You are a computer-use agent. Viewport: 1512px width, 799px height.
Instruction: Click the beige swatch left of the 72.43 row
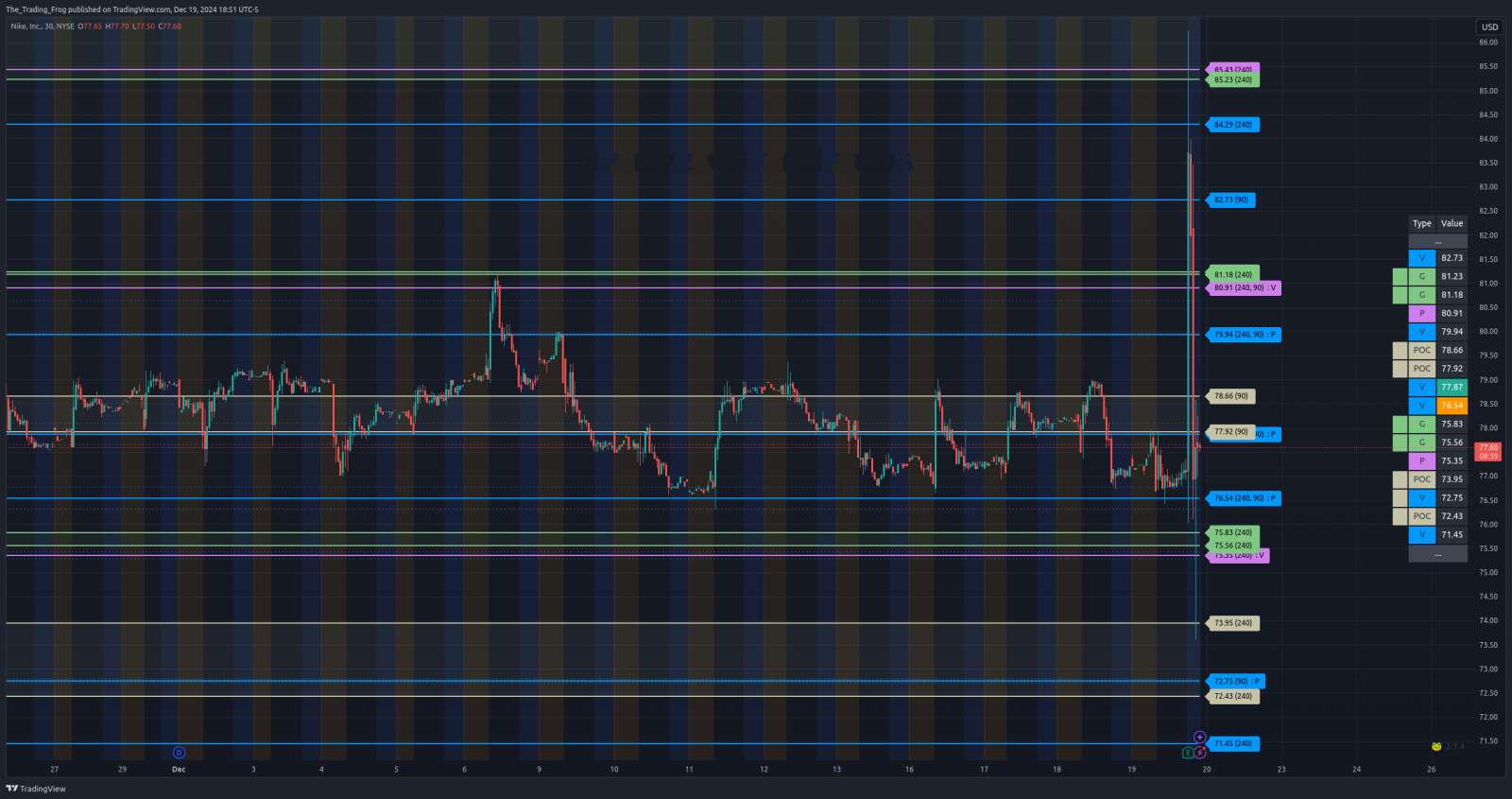(x=1400, y=516)
